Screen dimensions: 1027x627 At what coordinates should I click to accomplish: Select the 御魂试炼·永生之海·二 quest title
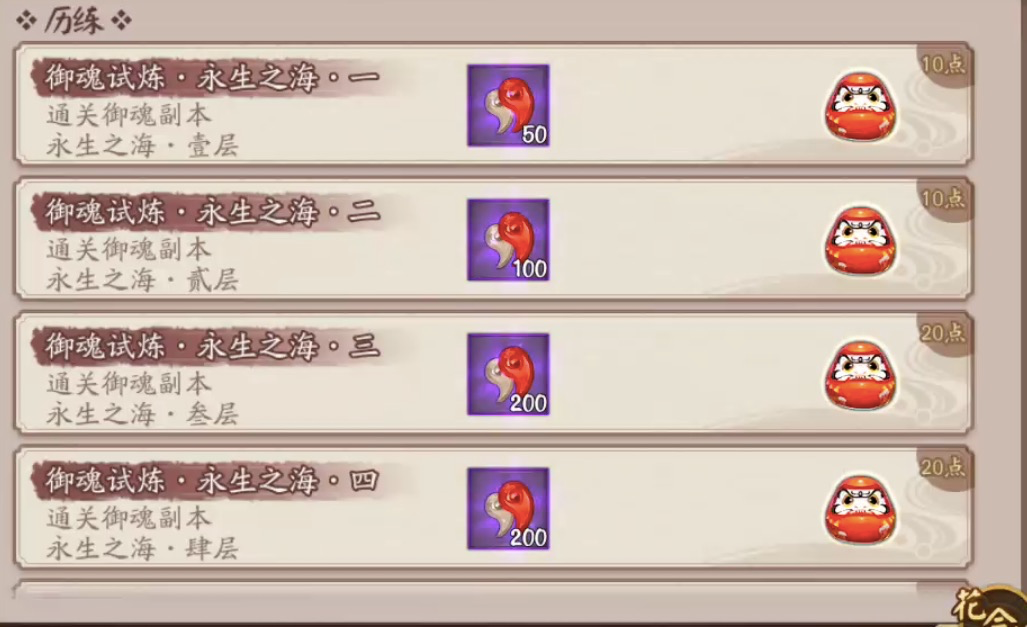pyautogui.click(x=212, y=212)
